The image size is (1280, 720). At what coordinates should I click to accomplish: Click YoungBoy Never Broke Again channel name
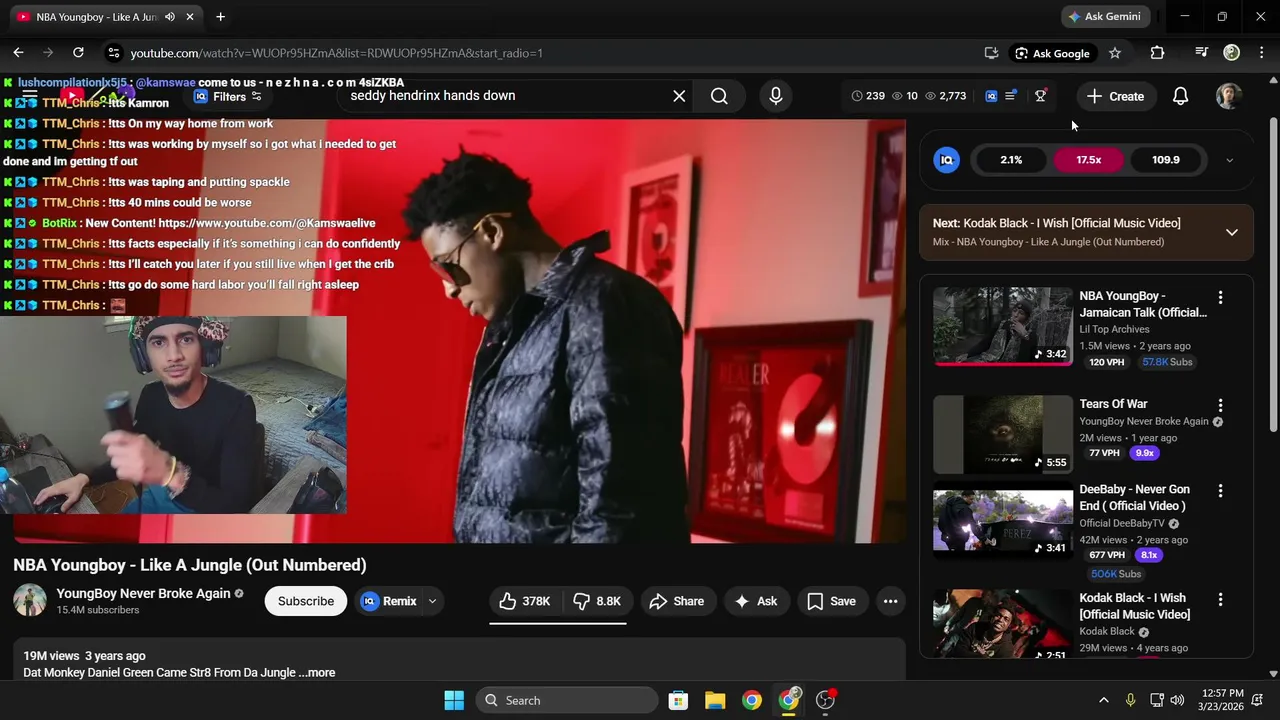tap(143, 593)
